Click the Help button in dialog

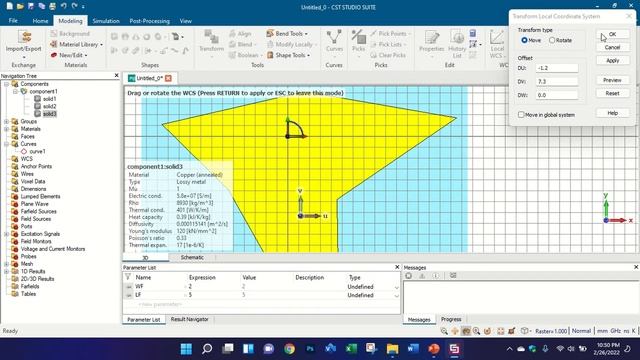[x=612, y=113]
